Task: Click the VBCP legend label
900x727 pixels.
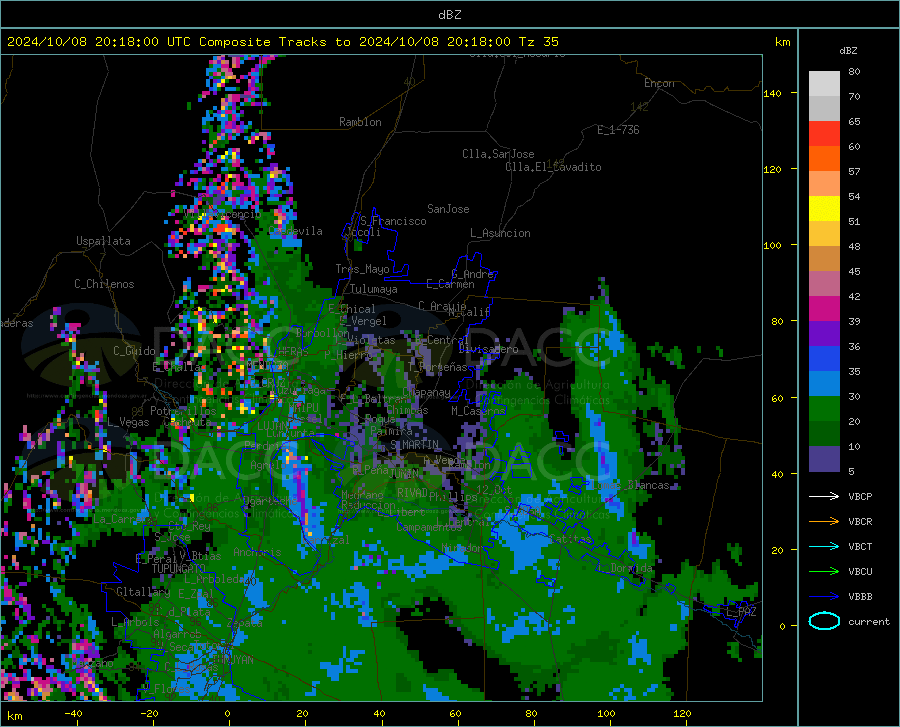Action: click(x=860, y=496)
